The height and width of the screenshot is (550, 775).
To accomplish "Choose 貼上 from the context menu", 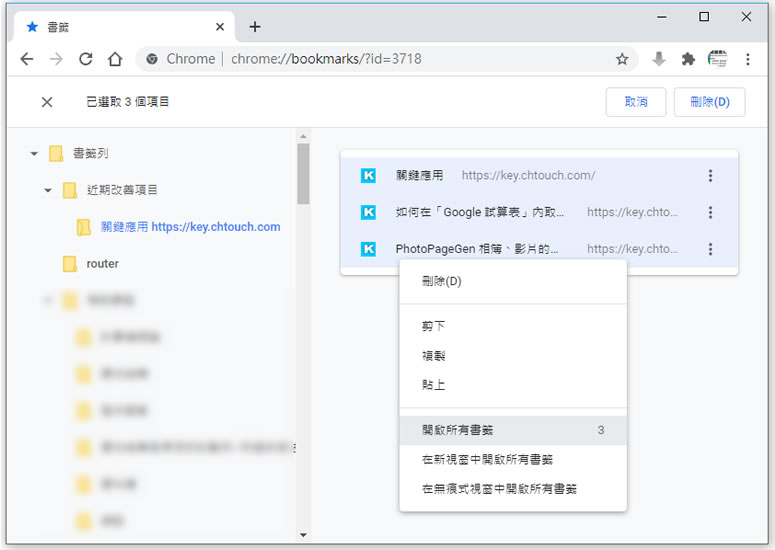I will 513,385.
